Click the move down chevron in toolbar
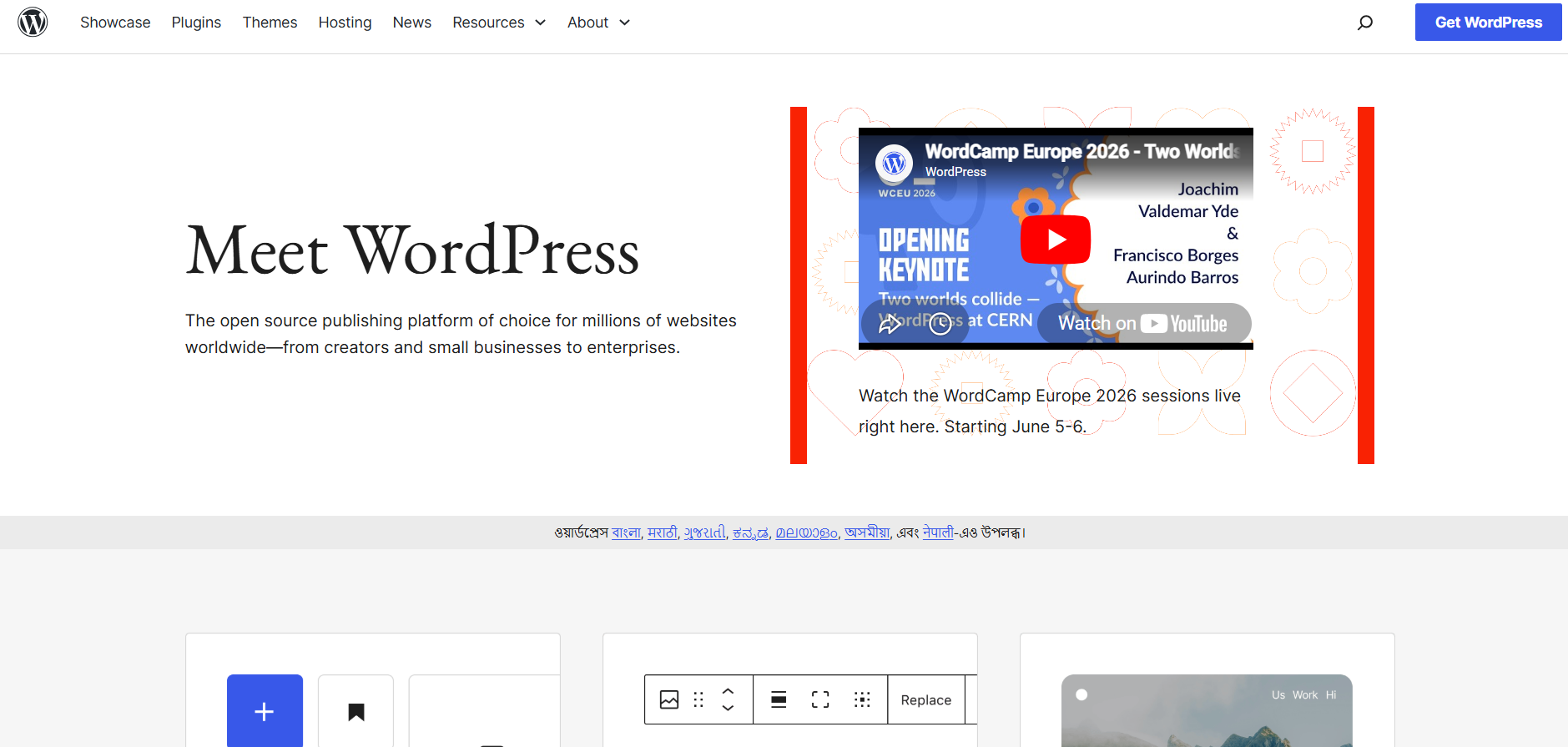Image resolution: width=1568 pixels, height=747 pixels. (728, 708)
